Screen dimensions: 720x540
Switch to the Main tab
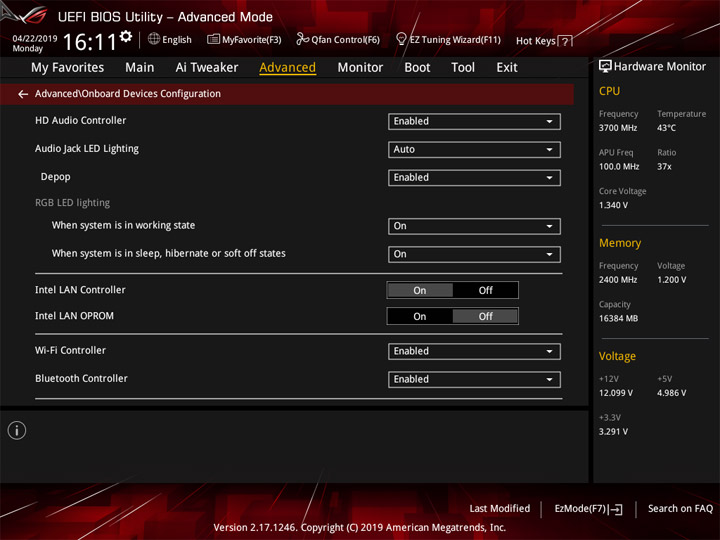[x=140, y=68]
